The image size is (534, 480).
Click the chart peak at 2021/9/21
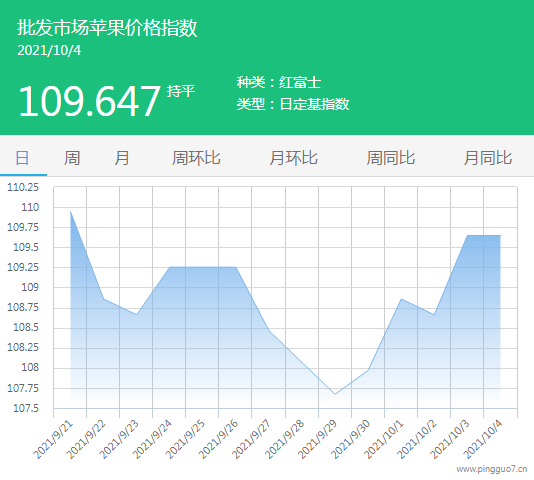70,212
